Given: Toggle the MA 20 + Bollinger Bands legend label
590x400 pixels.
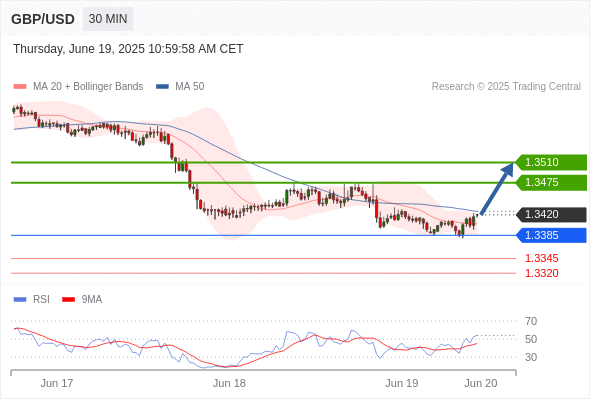Looking at the screenshot, I should pyautogui.click(x=88, y=87).
